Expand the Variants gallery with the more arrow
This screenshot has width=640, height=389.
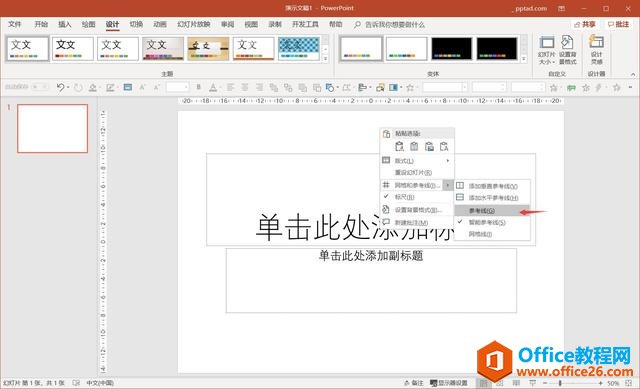point(524,59)
